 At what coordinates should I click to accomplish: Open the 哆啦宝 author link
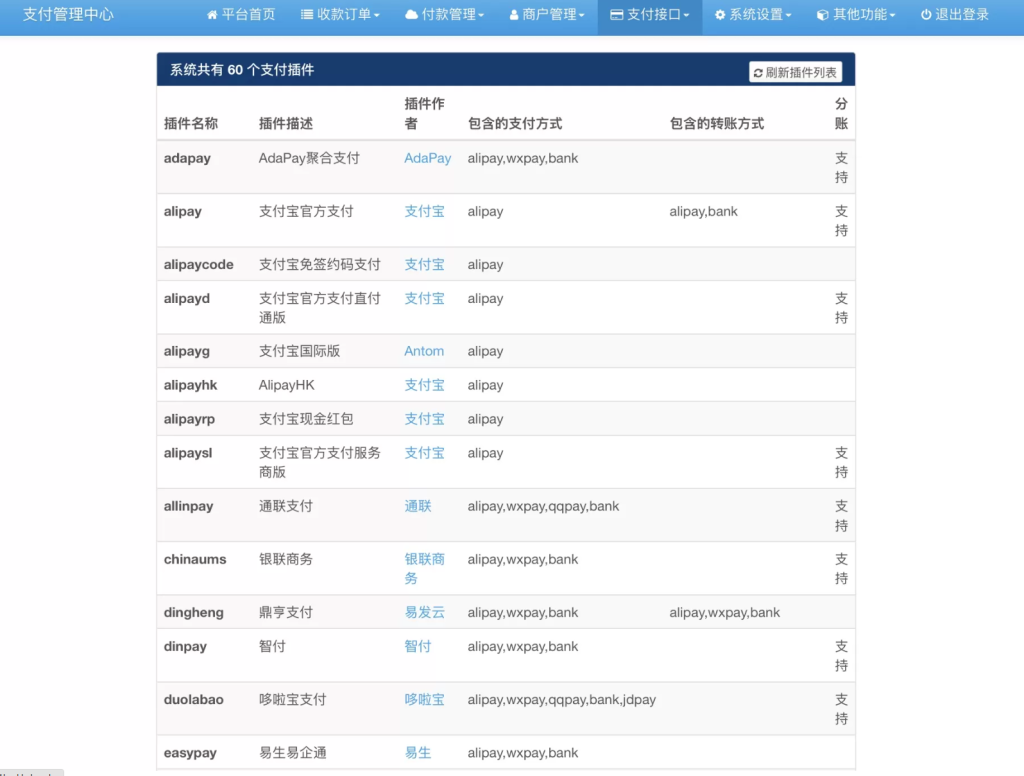[424, 700]
